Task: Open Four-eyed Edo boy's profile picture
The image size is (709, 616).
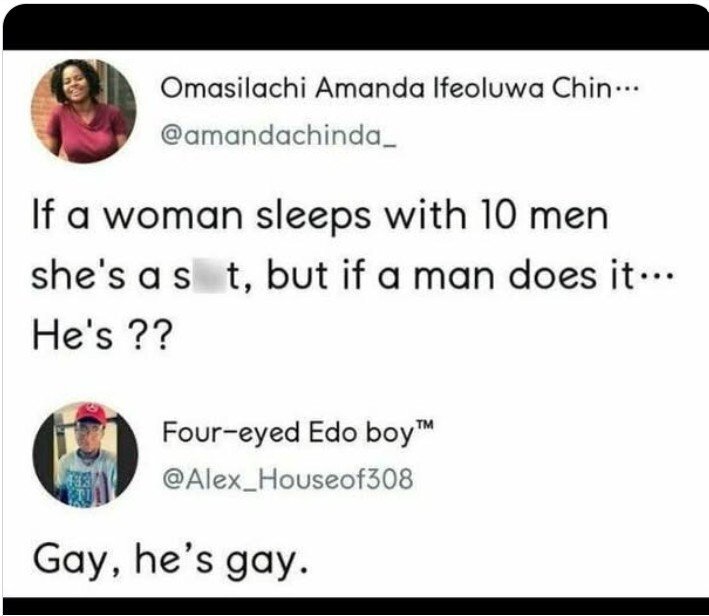Action: (85, 455)
